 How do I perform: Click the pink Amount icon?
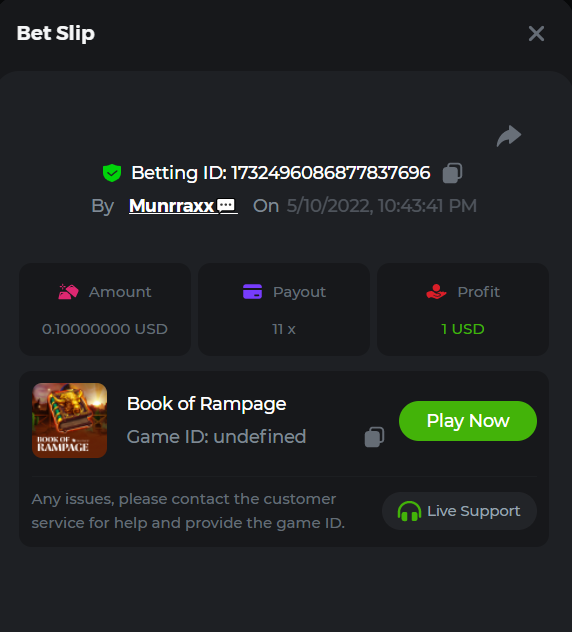click(69, 292)
